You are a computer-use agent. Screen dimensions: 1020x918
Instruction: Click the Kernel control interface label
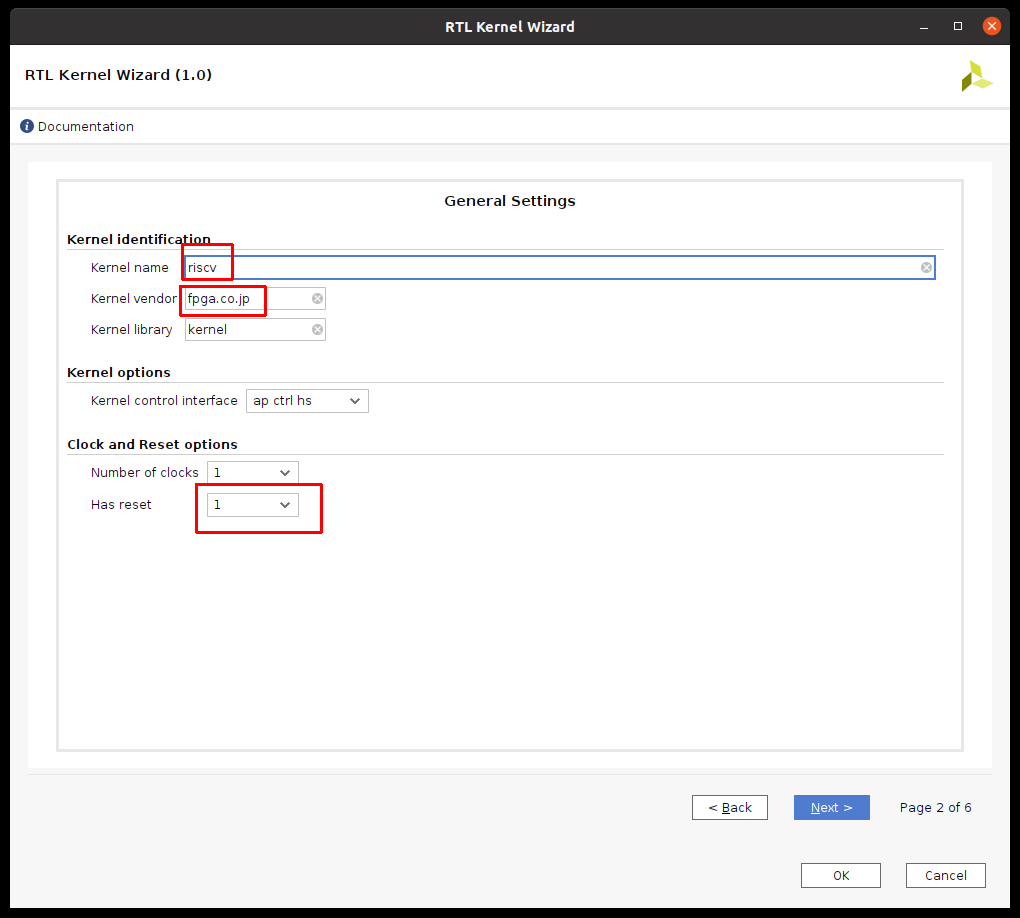164,401
